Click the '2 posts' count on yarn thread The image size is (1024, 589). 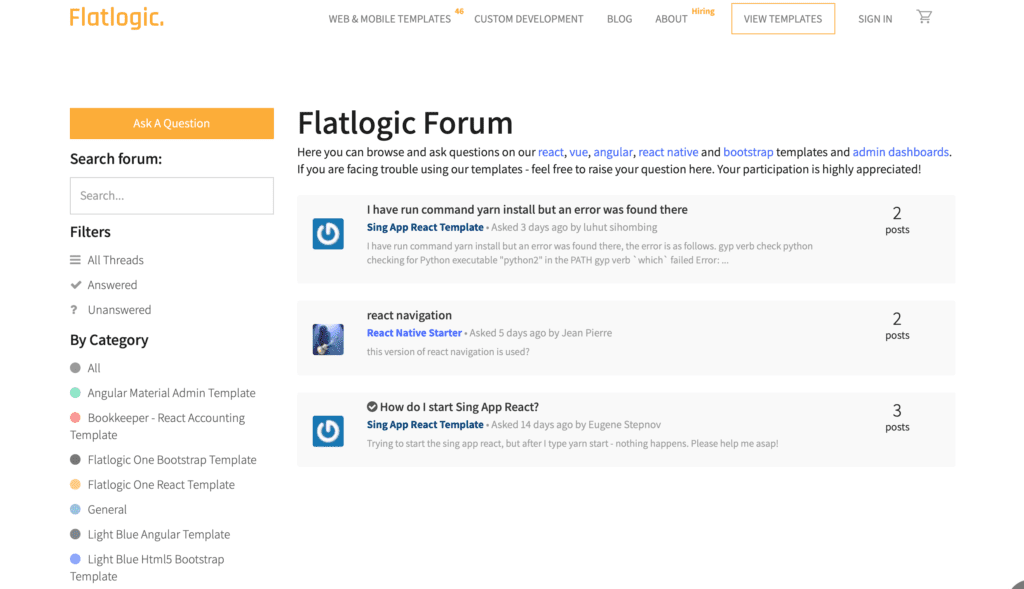[897, 220]
